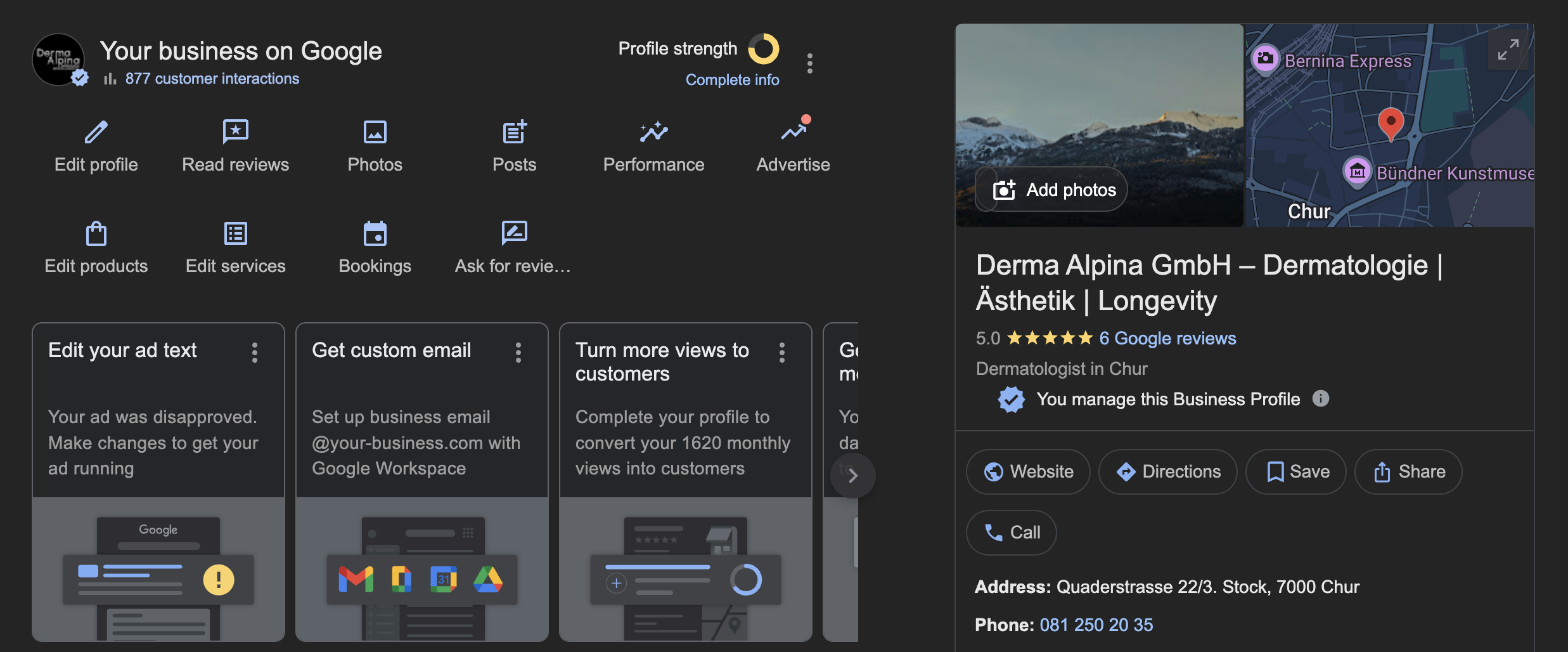Click the Directions button

(1168, 472)
